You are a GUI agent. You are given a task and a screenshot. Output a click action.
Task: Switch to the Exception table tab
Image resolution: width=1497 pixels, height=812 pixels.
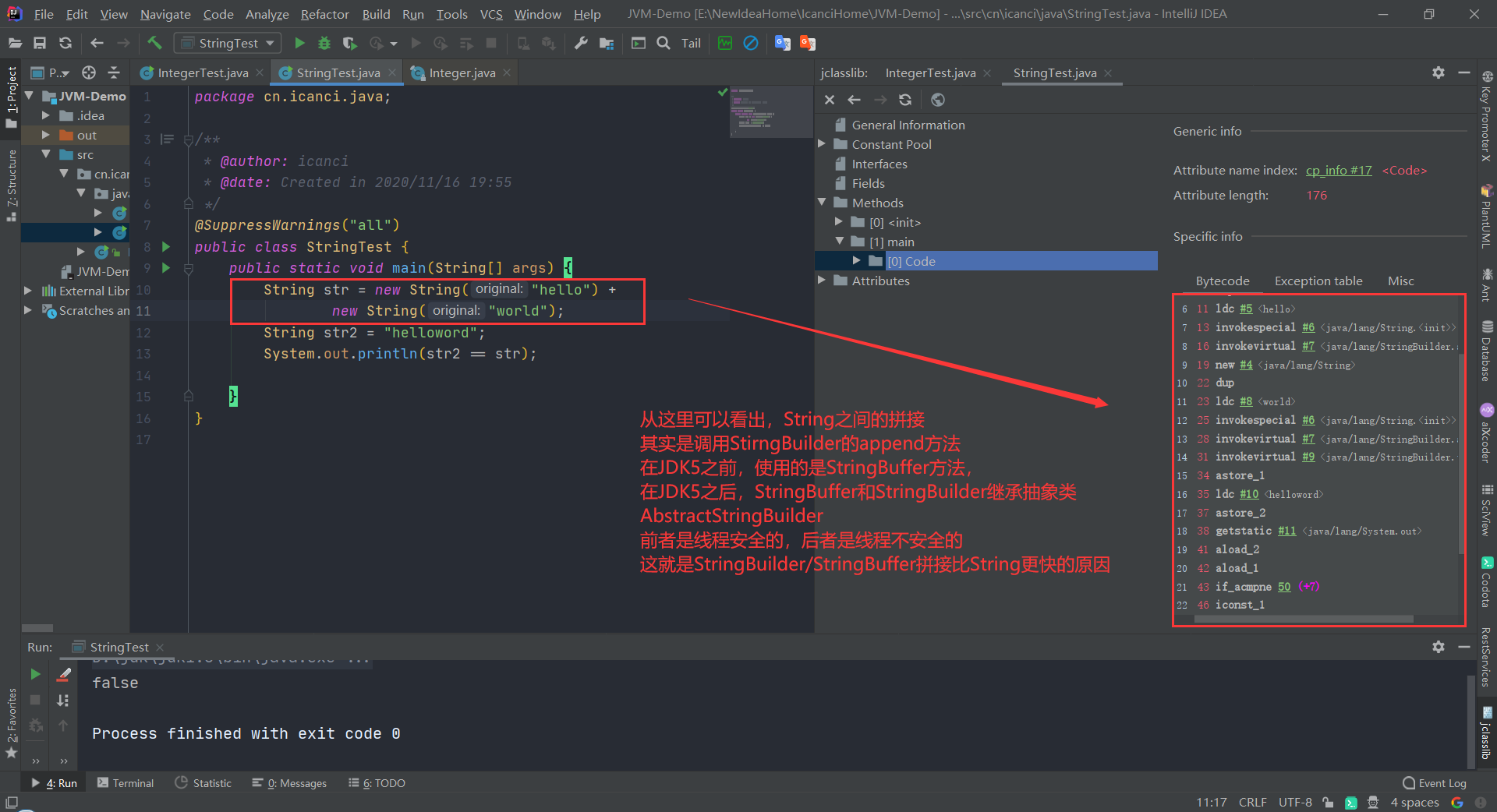[x=1318, y=281]
